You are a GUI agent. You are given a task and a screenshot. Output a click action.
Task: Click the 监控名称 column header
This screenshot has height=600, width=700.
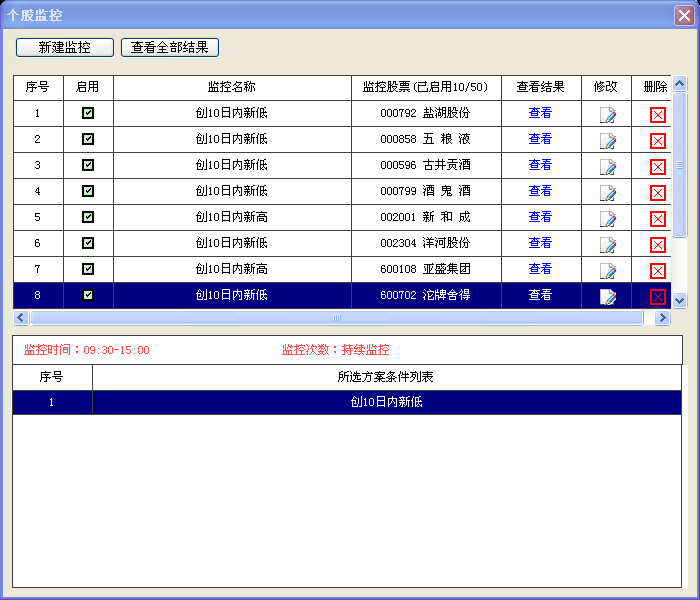click(x=232, y=87)
